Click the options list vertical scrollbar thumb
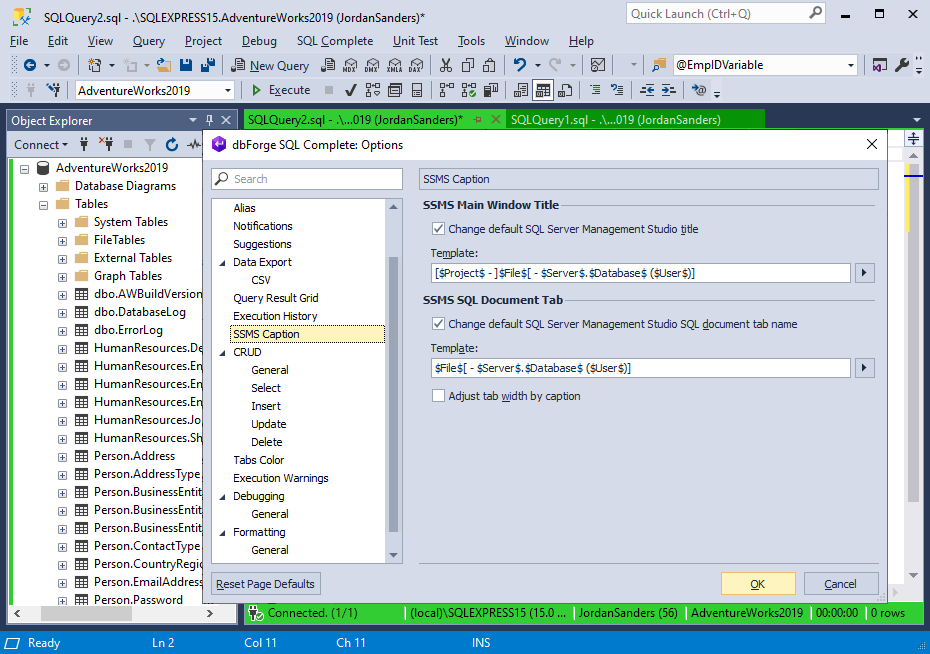Image resolution: width=930 pixels, height=654 pixels. point(393,394)
